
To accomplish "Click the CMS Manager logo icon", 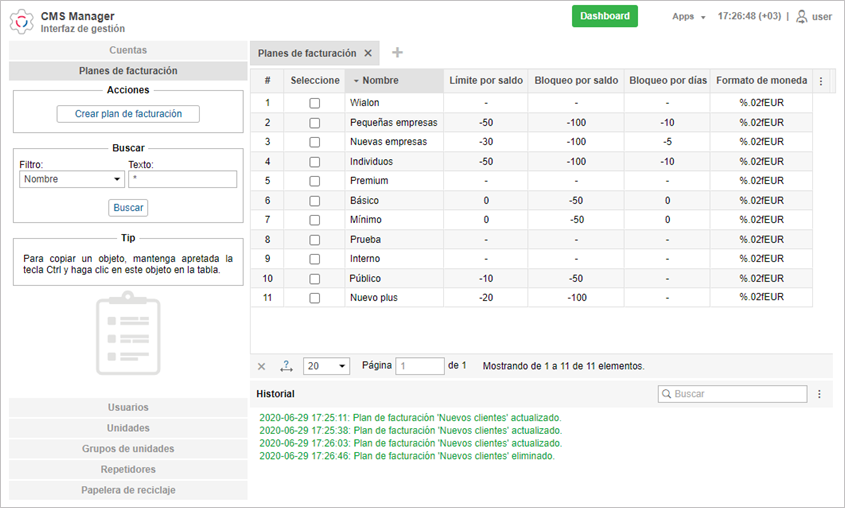I will (x=22, y=21).
